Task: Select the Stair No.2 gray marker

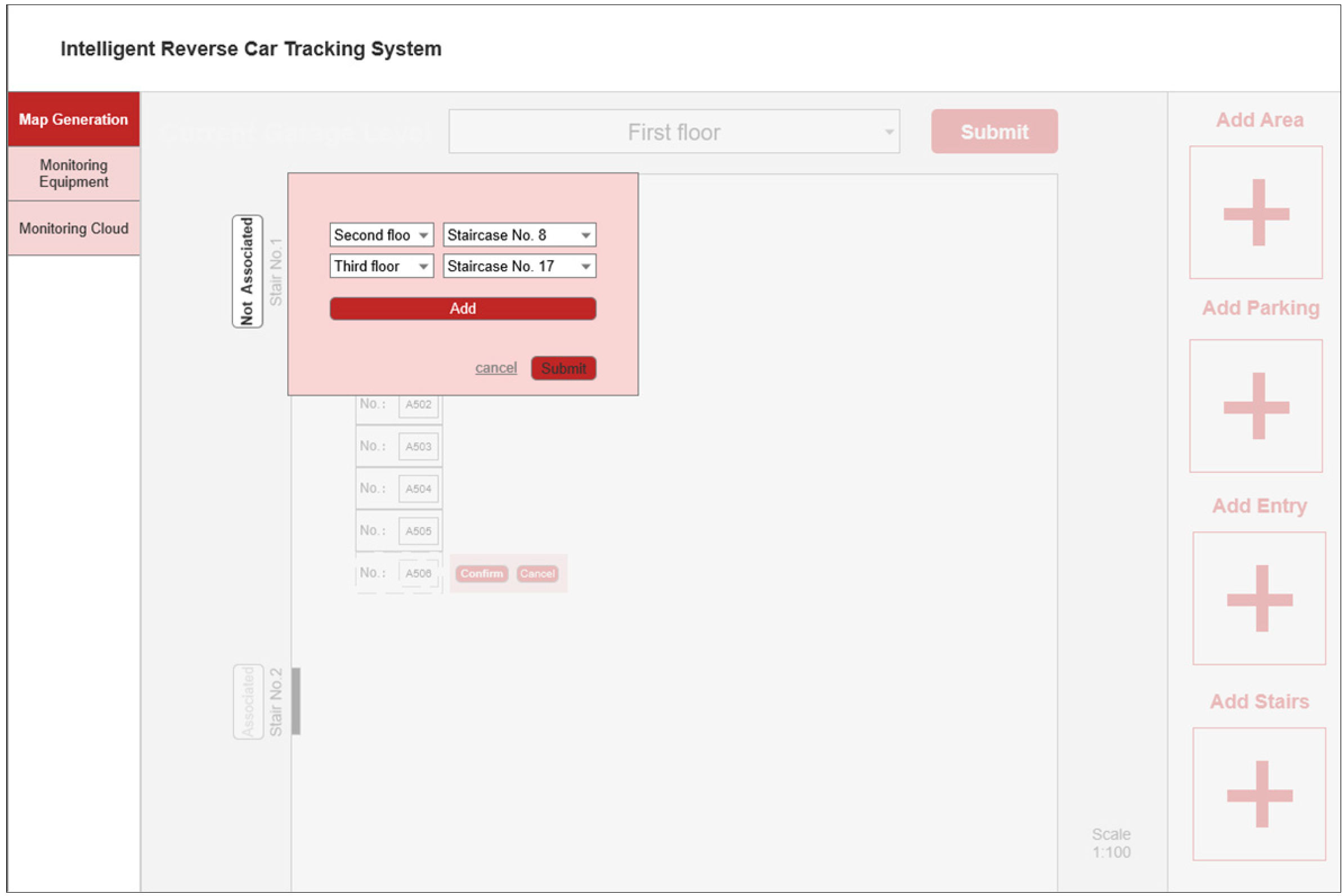Action: (x=296, y=701)
